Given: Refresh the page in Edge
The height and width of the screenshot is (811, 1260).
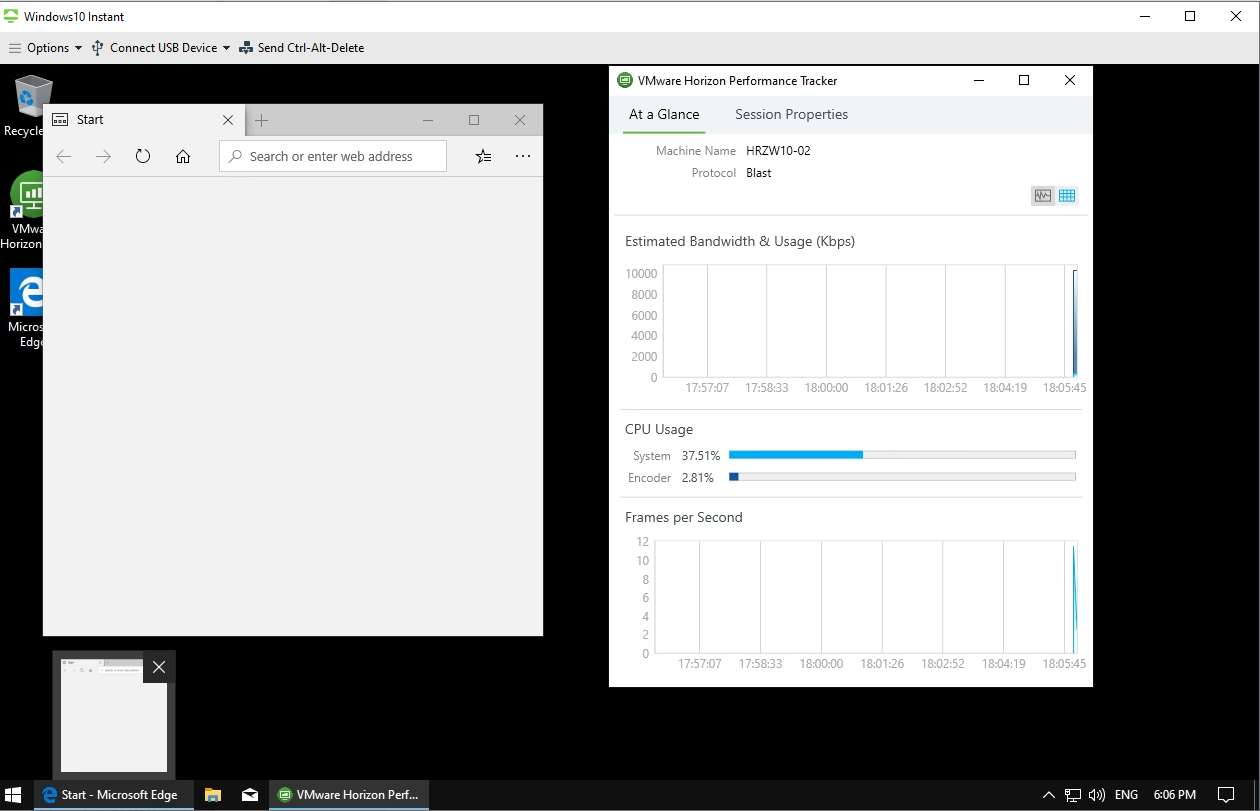Looking at the screenshot, I should [143, 156].
